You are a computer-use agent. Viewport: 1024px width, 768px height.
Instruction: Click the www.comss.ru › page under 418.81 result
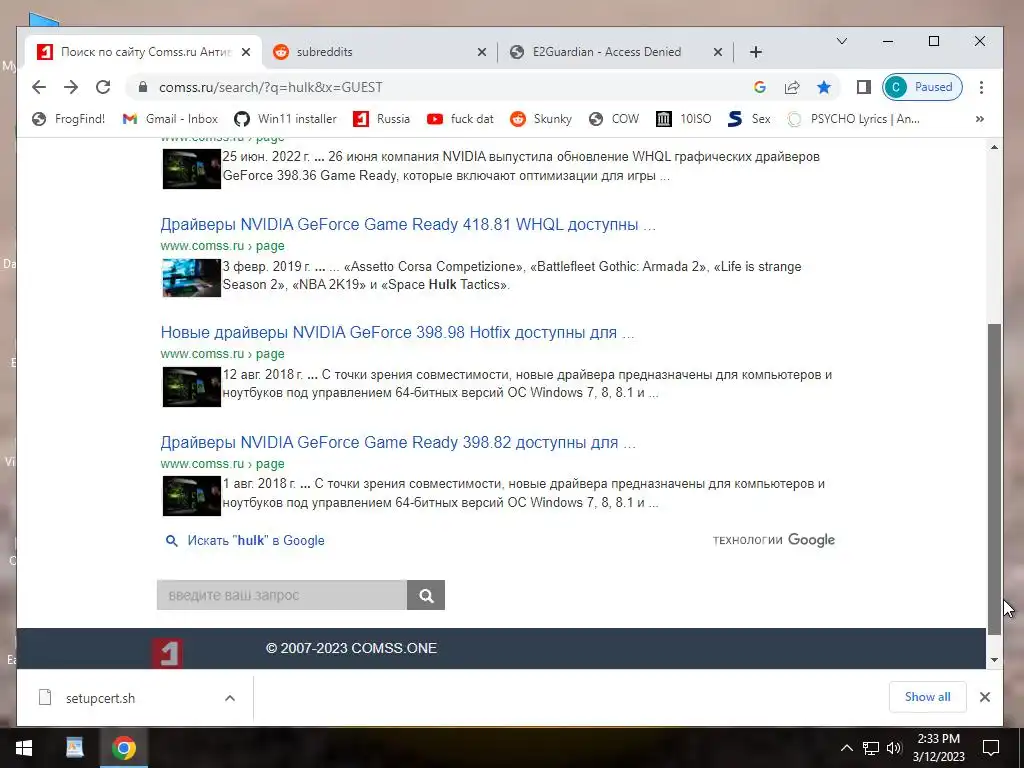[x=223, y=246]
